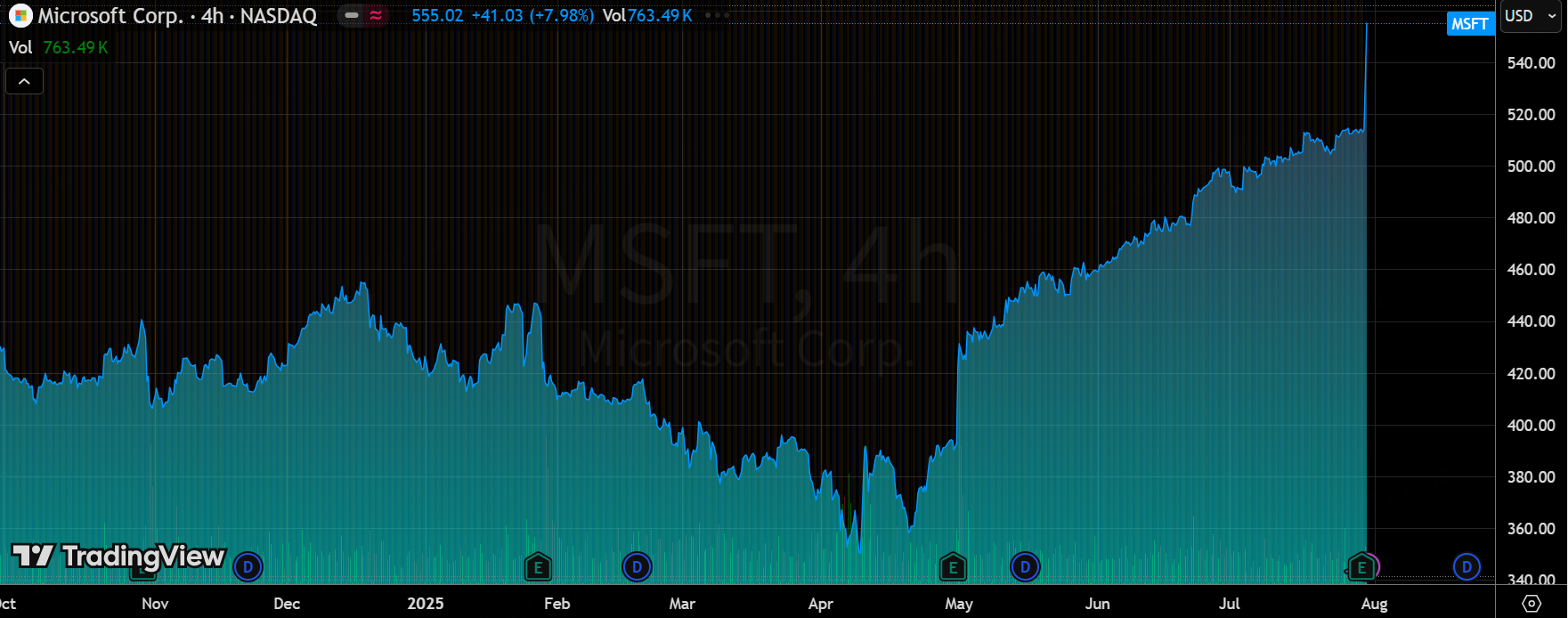Click the earnings E marker near August

click(1361, 566)
